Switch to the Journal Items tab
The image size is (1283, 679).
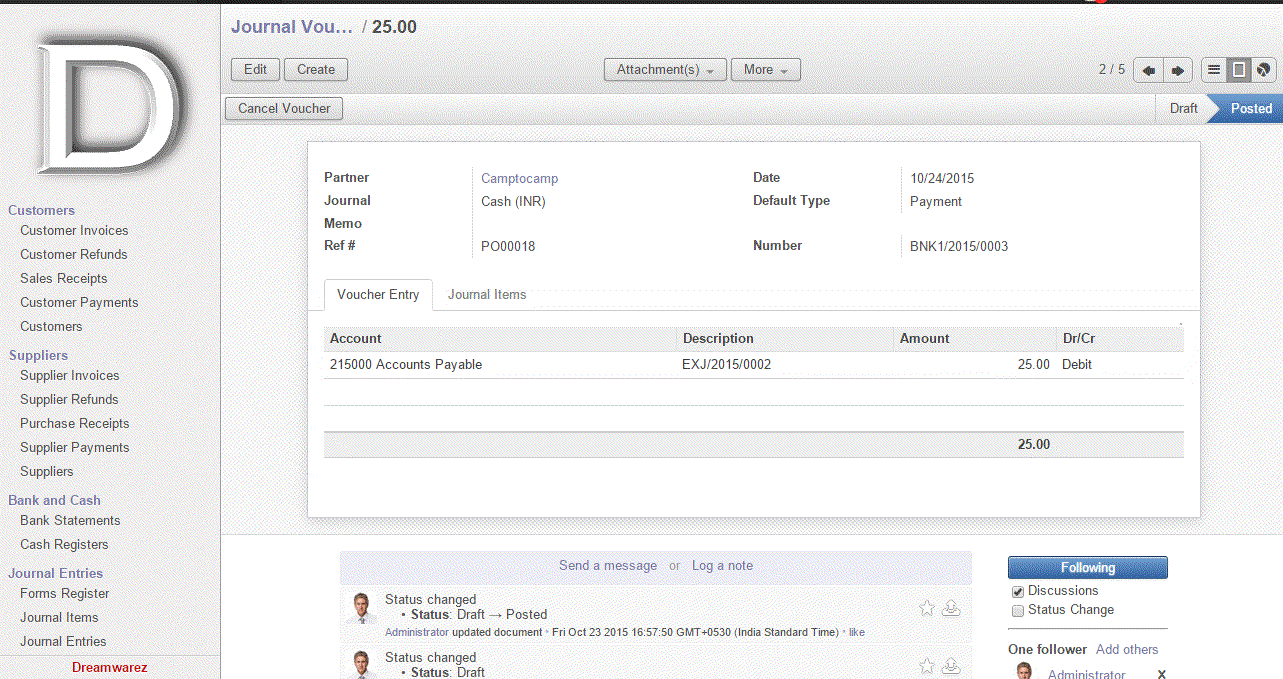point(486,295)
